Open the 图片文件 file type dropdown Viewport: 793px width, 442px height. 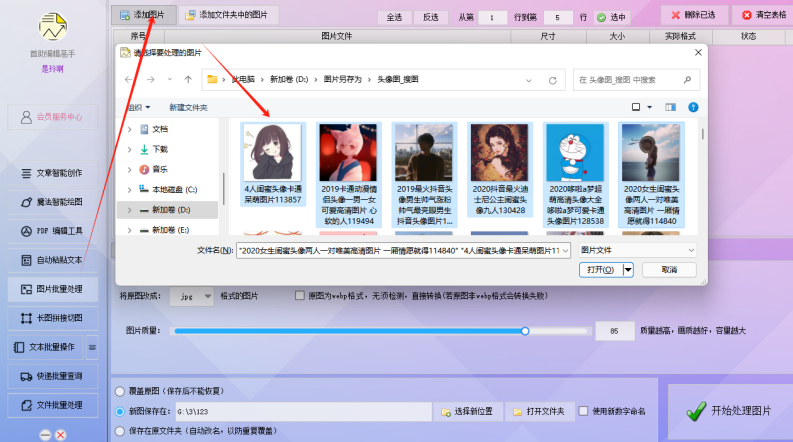[x=637, y=250]
